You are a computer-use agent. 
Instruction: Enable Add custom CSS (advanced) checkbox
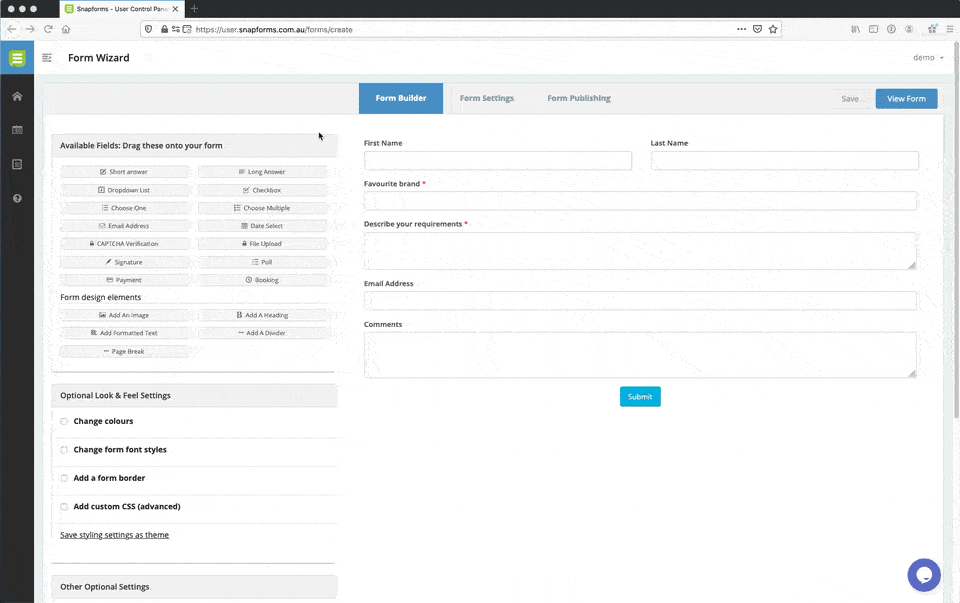pos(64,506)
